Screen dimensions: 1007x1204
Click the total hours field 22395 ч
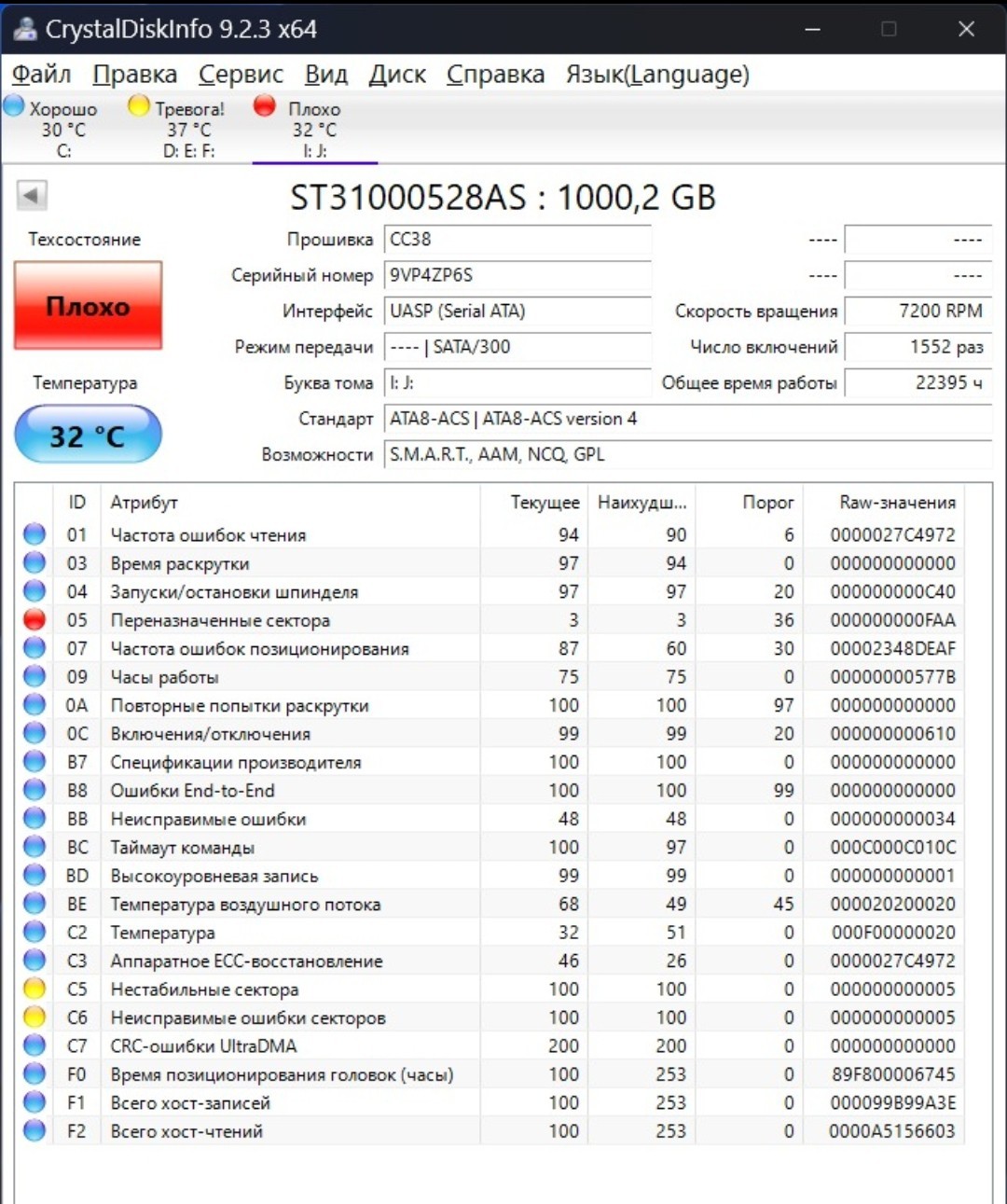click(917, 382)
